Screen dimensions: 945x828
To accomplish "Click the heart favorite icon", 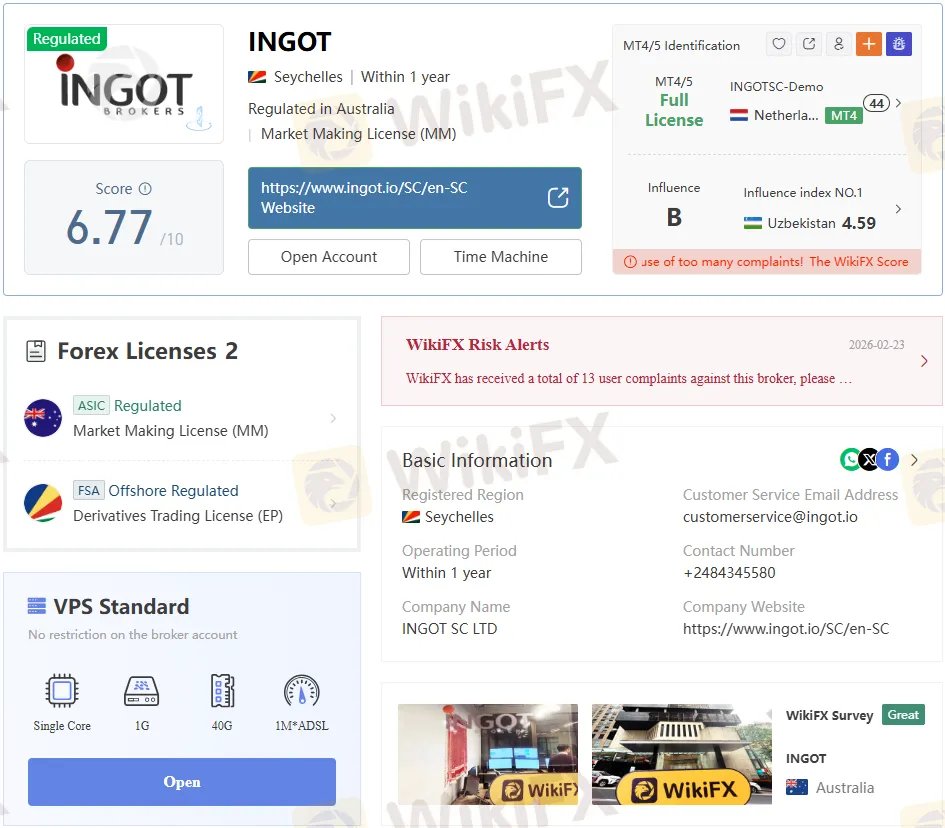I will (779, 44).
